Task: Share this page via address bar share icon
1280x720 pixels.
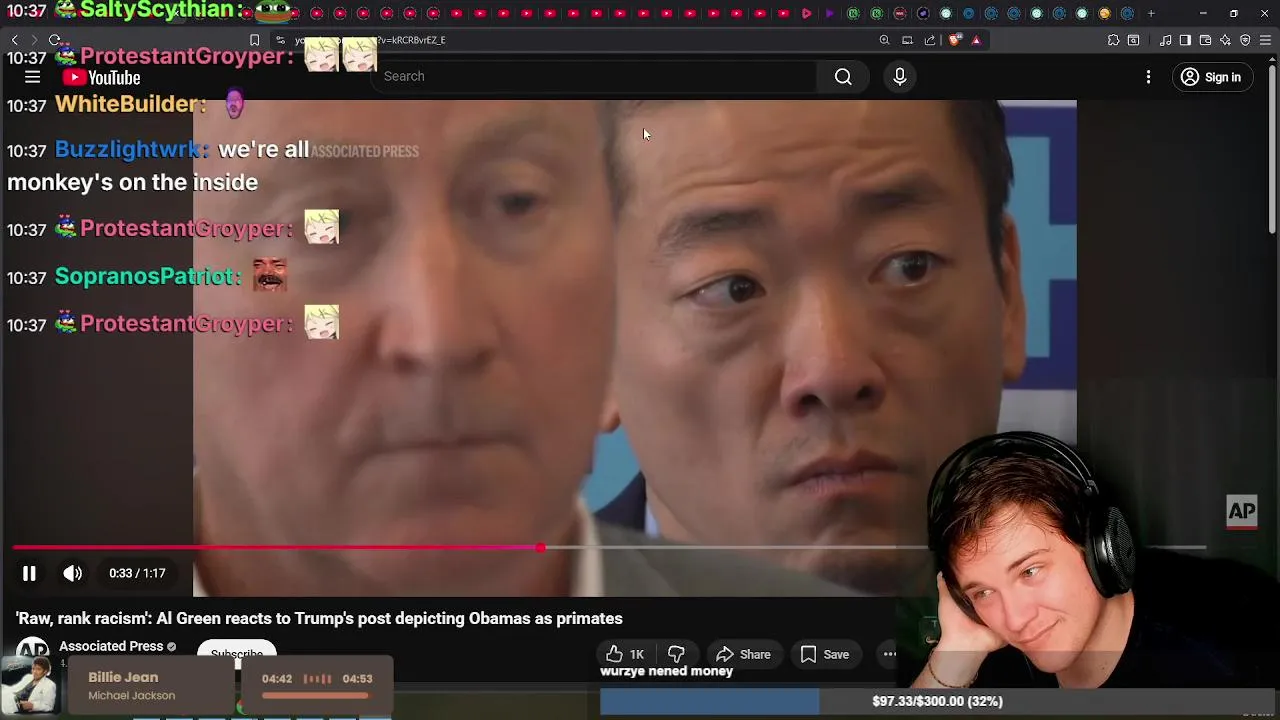Action: [930, 40]
